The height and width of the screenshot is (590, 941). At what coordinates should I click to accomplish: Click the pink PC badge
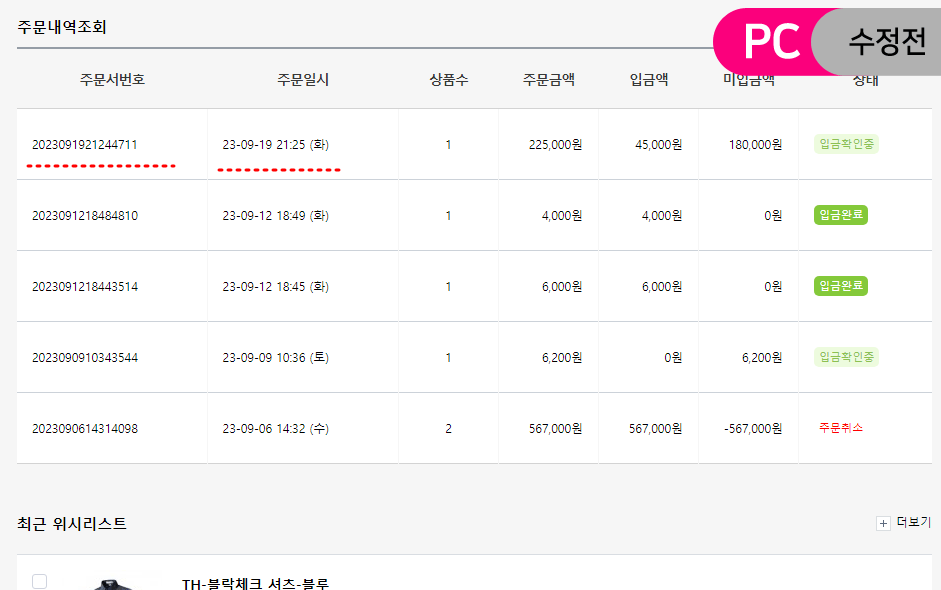point(771,41)
